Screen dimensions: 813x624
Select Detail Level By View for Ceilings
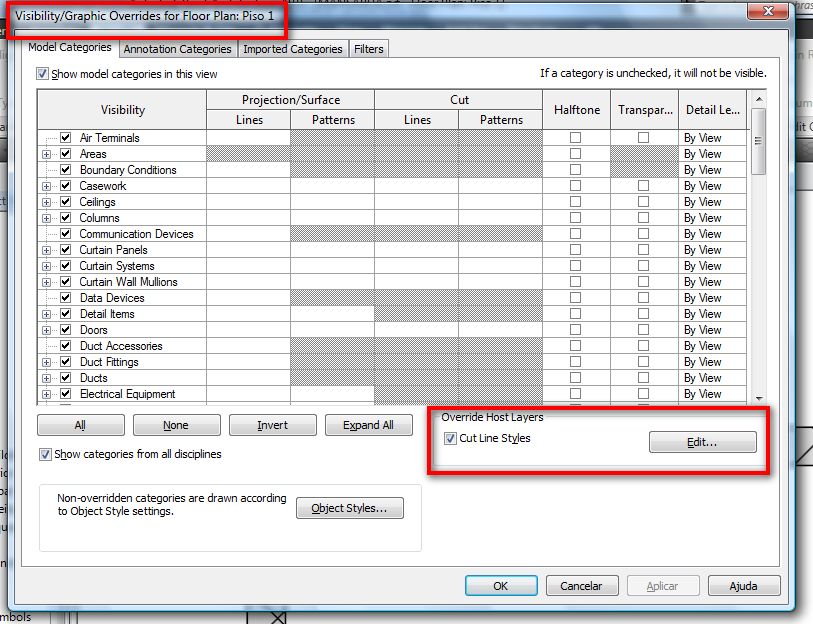[x=713, y=202]
